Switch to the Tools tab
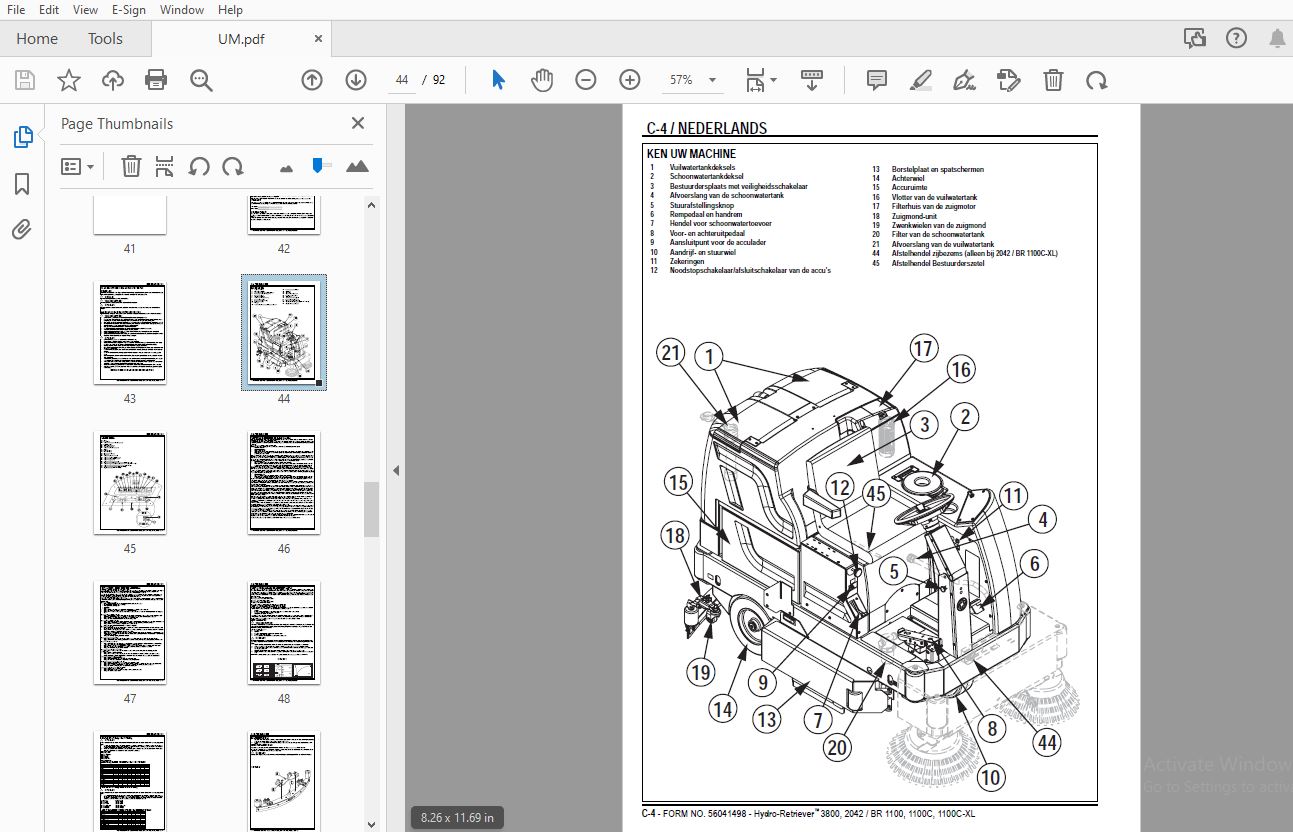This screenshot has width=1293, height=832. click(105, 39)
